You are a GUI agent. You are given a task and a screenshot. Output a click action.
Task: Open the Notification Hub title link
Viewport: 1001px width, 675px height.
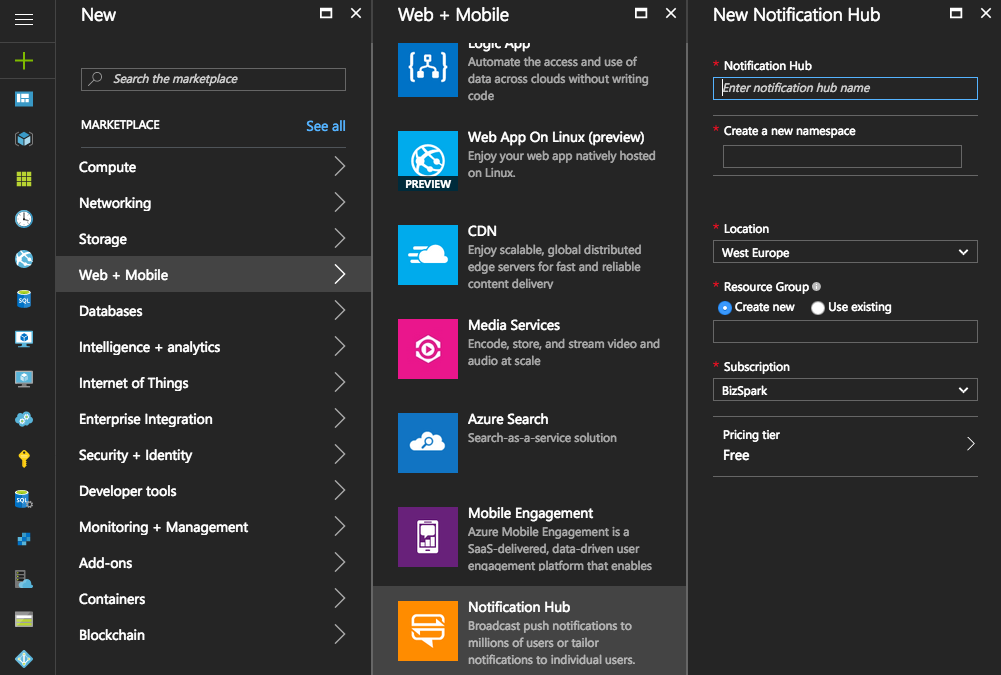tap(519, 607)
